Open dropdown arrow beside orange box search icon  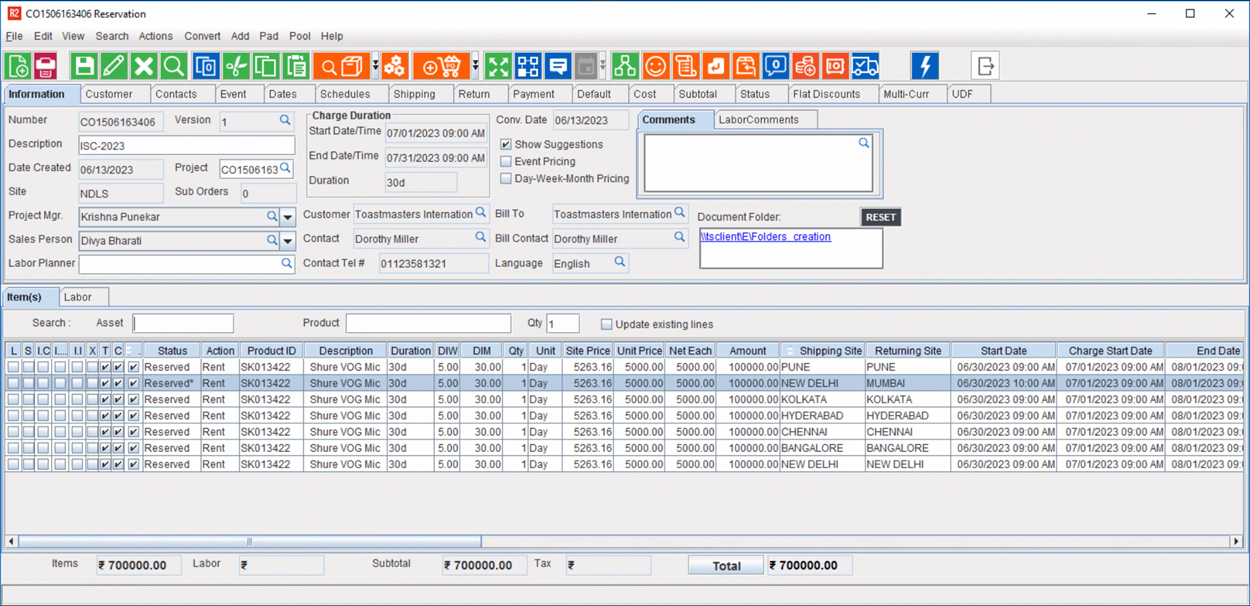point(375,66)
